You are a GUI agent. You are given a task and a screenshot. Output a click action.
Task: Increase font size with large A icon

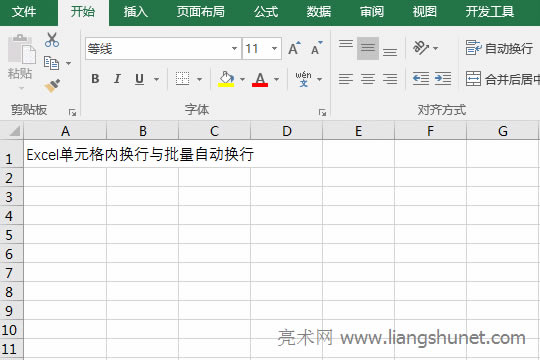294,48
